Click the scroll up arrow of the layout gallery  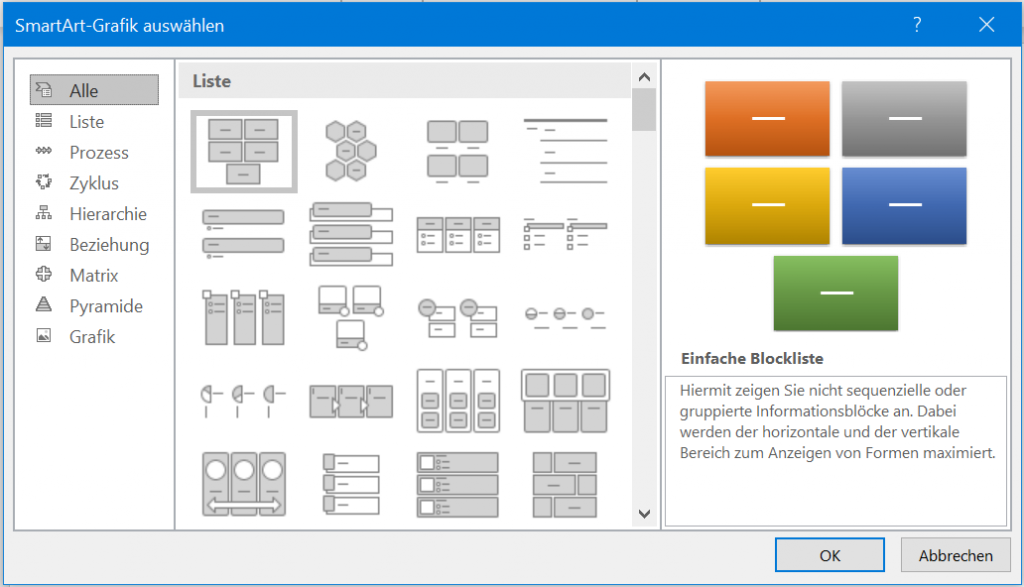(644, 77)
